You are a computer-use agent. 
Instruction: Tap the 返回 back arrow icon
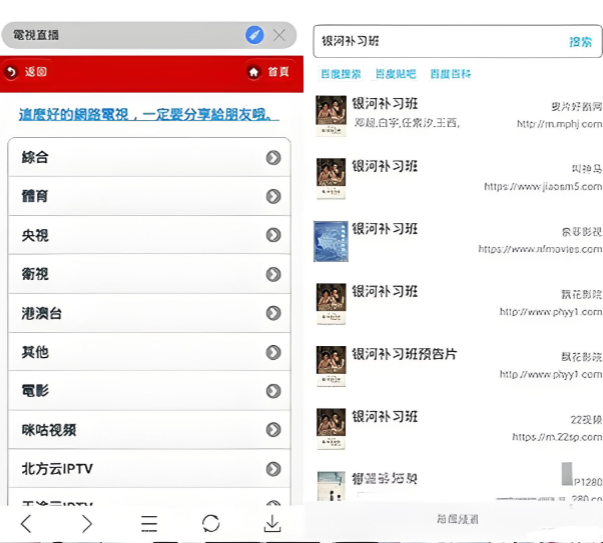coord(11,72)
